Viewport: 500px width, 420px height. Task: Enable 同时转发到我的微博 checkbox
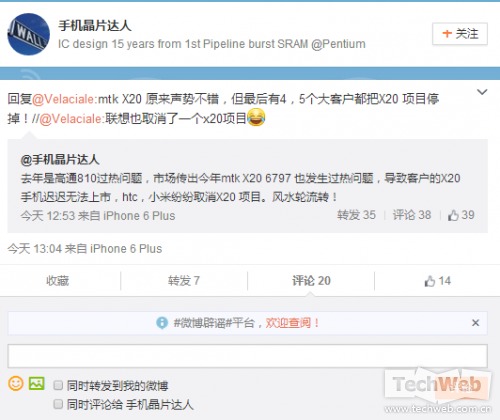point(58,385)
